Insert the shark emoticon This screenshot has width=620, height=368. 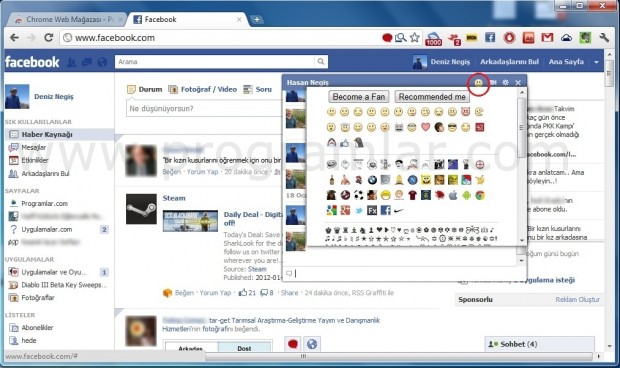coord(331,143)
